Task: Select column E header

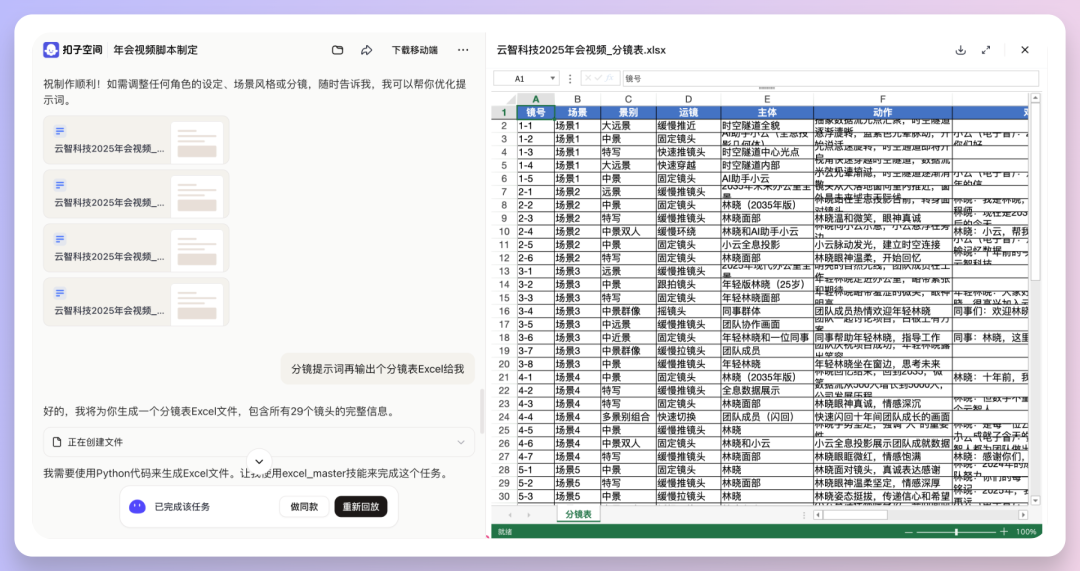Action: pyautogui.click(x=766, y=99)
